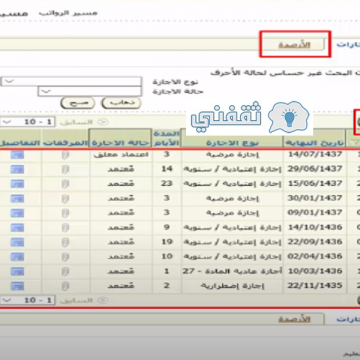Open details icon for the 14/07/1437 leave row

(x=17, y=155)
